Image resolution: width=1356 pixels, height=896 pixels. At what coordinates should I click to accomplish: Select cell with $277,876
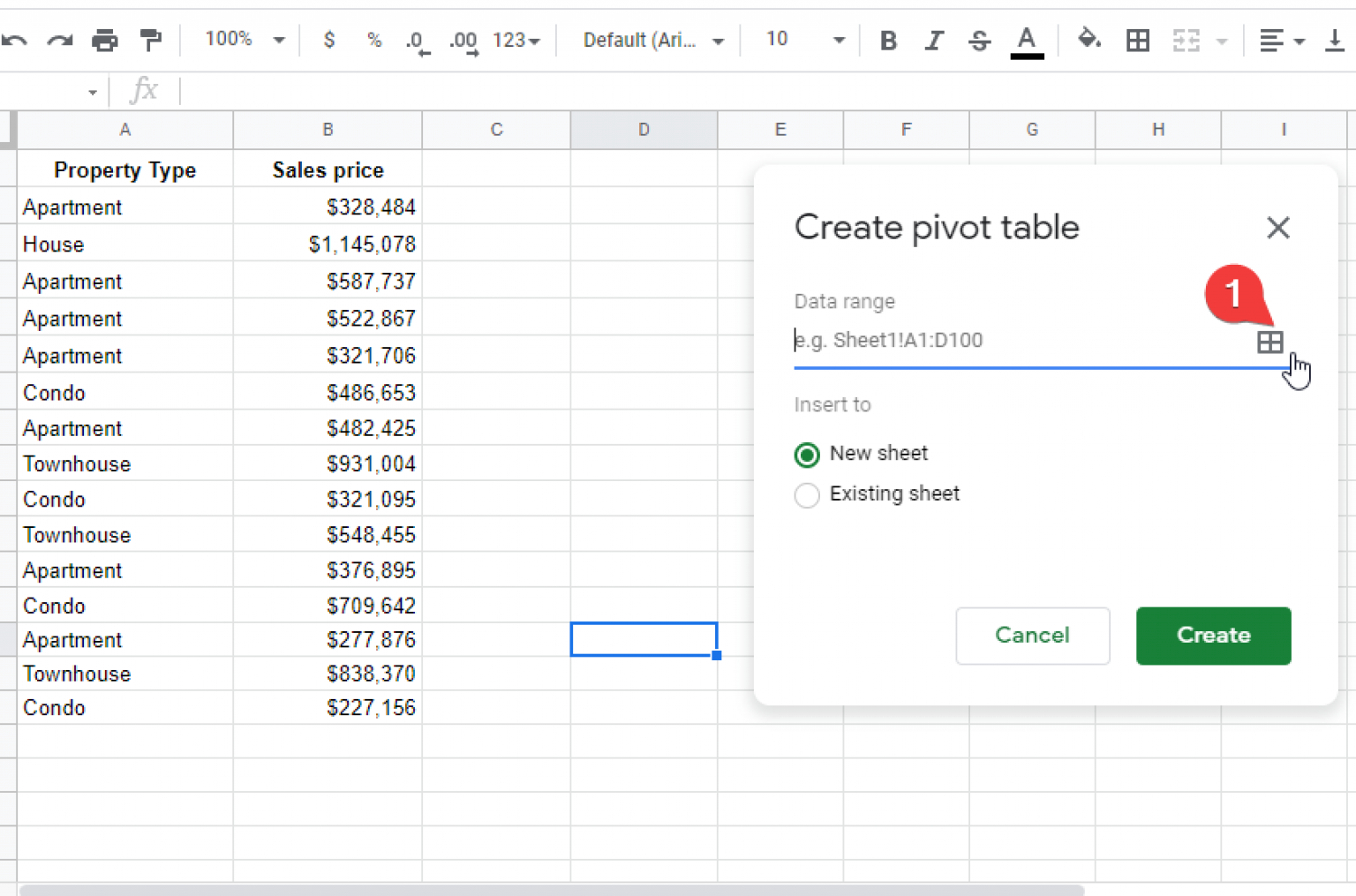click(328, 639)
